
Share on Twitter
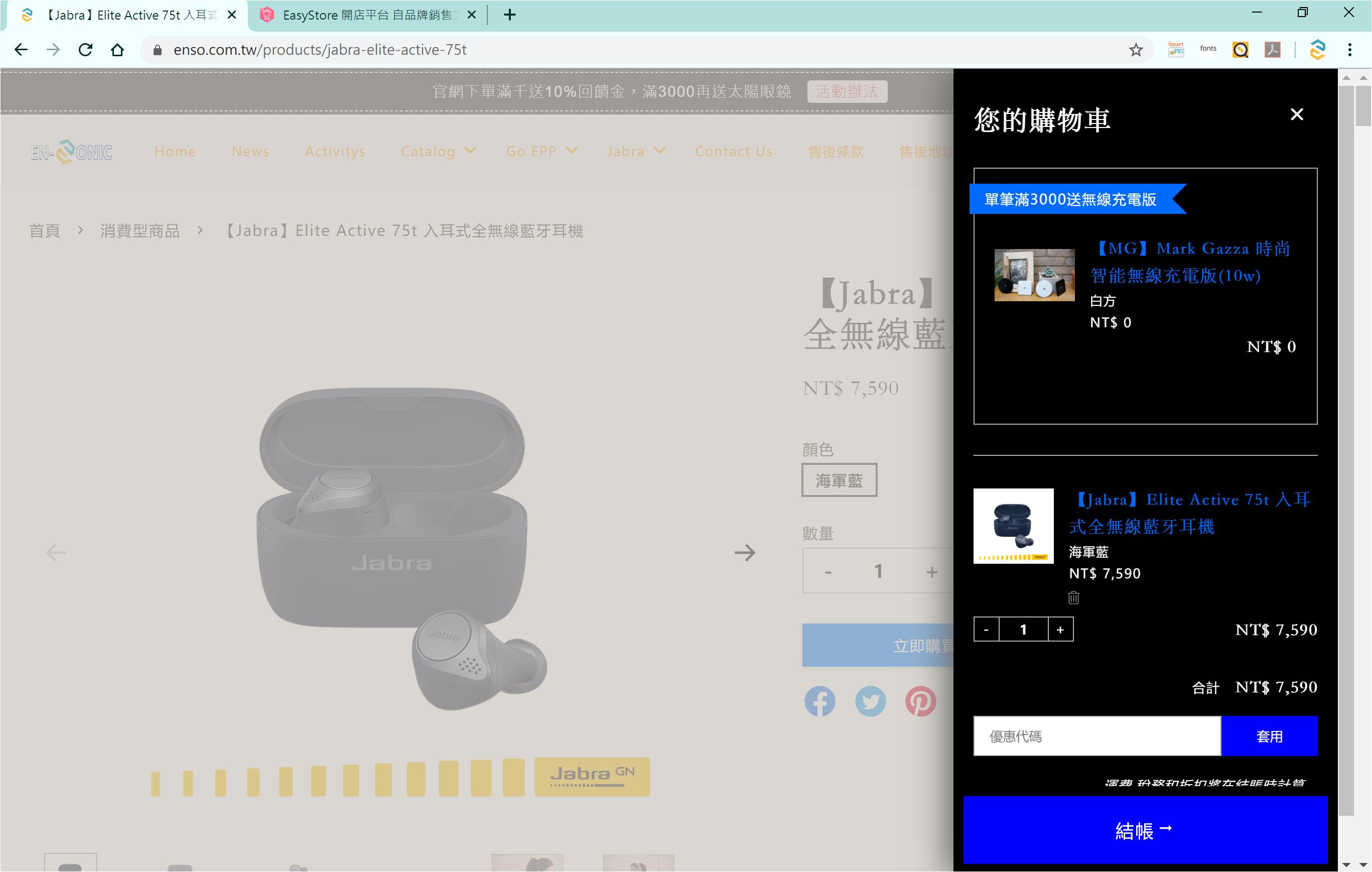click(x=870, y=702)
